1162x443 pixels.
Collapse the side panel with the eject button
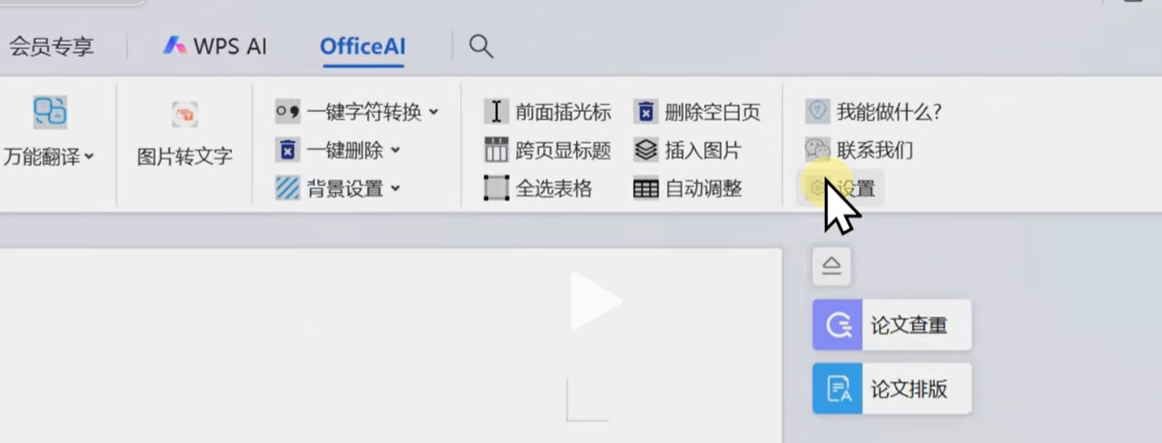point(831,267)
